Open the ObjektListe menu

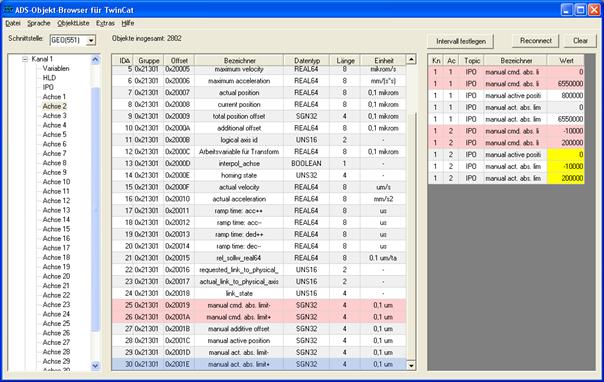[73, 23]
